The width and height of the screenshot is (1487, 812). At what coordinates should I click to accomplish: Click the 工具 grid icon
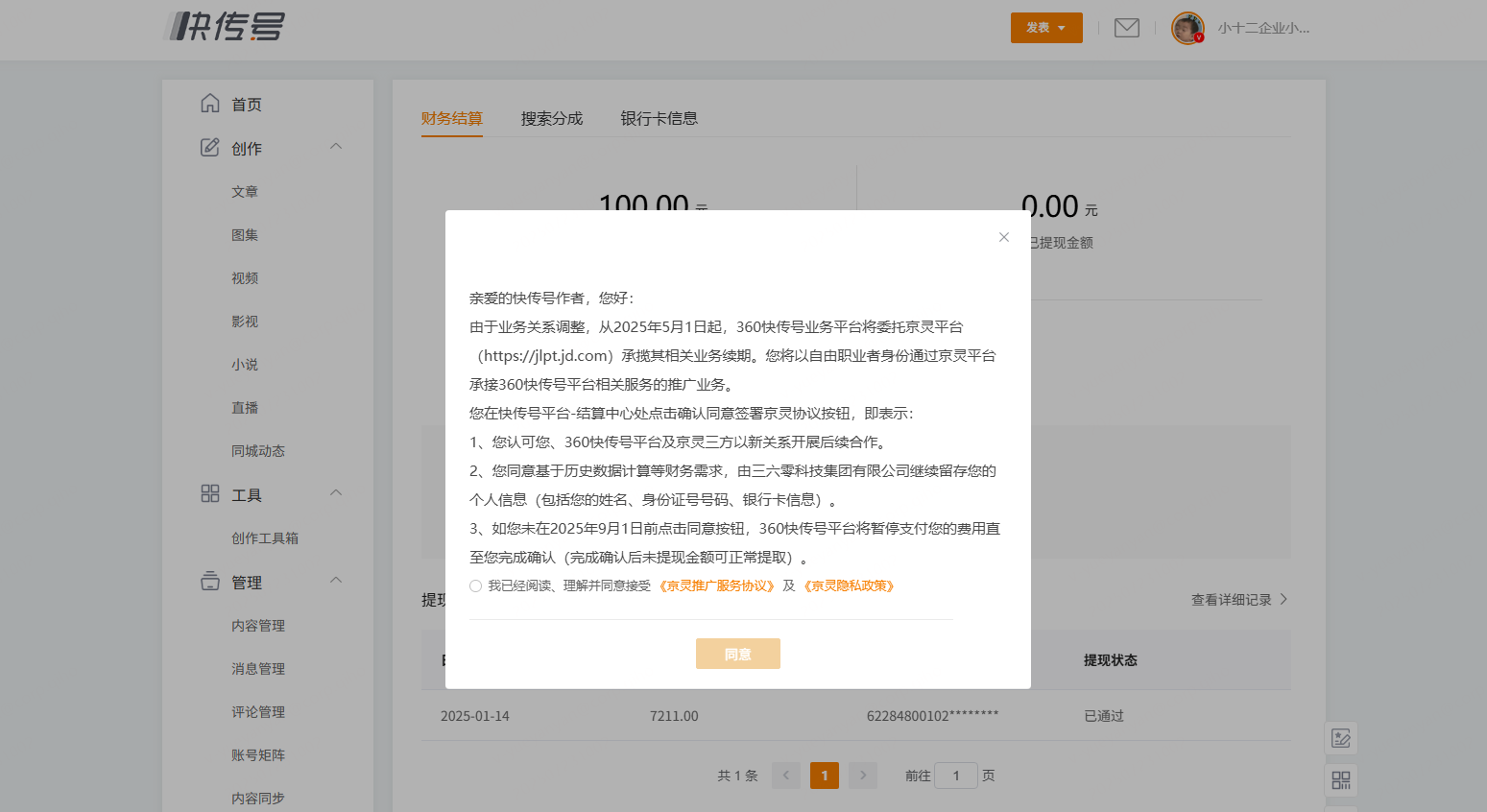click(x=210, y=493)
